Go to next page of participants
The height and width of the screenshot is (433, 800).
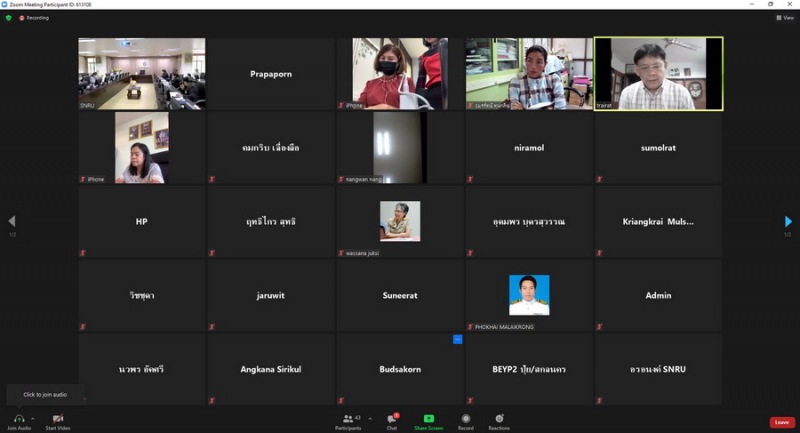point(788,221)
